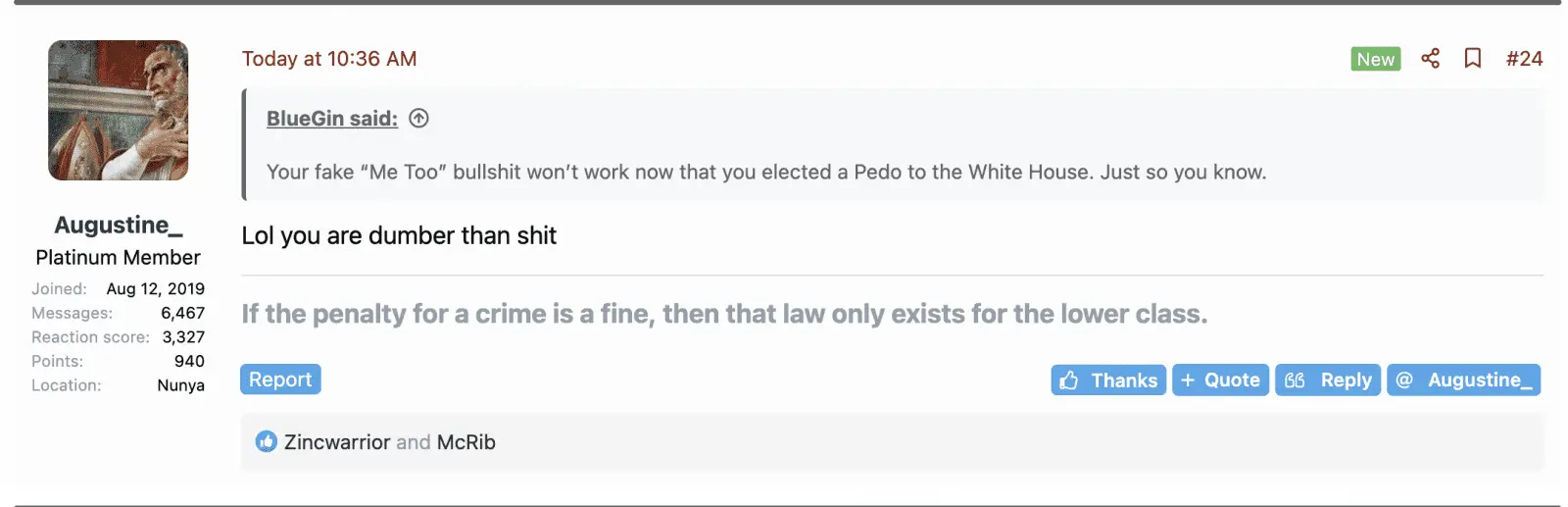Screen dimensions: 1568x507
Task: Click the plus icon on Quote button
Action: click(1188, 380)
